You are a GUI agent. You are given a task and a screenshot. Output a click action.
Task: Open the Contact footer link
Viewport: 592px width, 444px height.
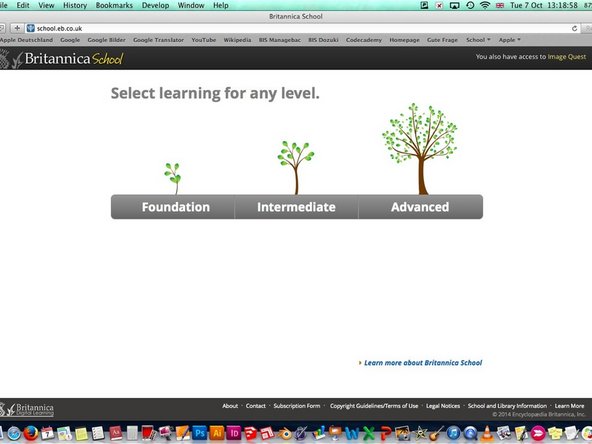pos(256,406)
